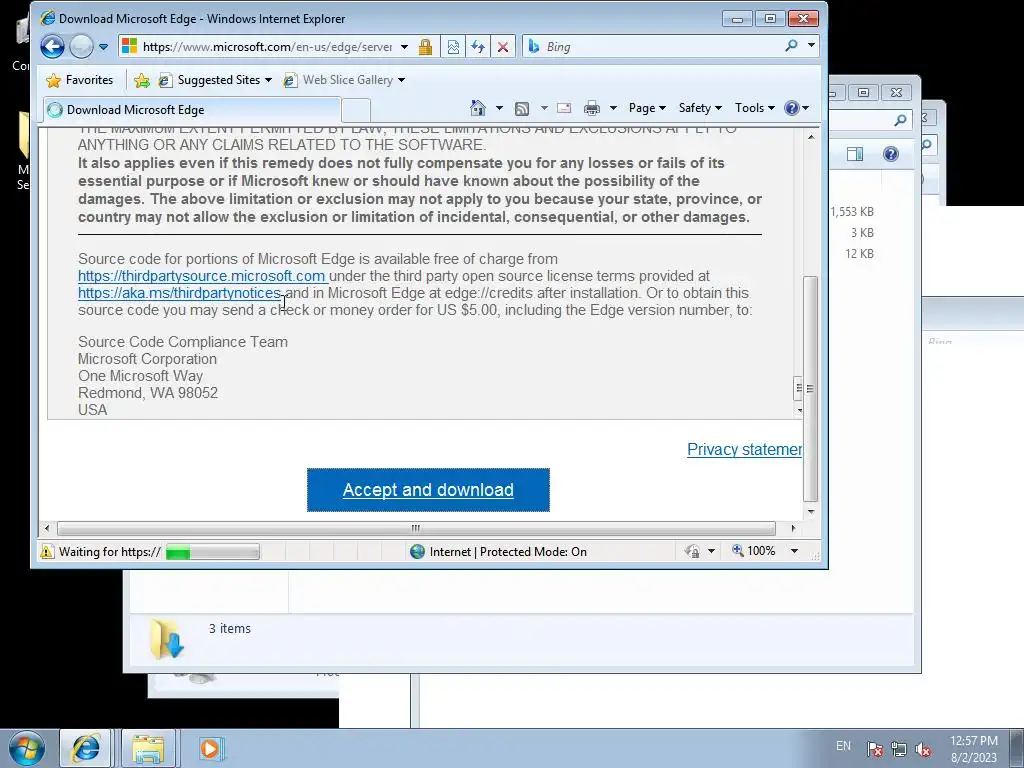The width and height of the screenshot is (1024, 768).
Task: Go back with the IE Back arrow
Action: [x=52, y=46]
